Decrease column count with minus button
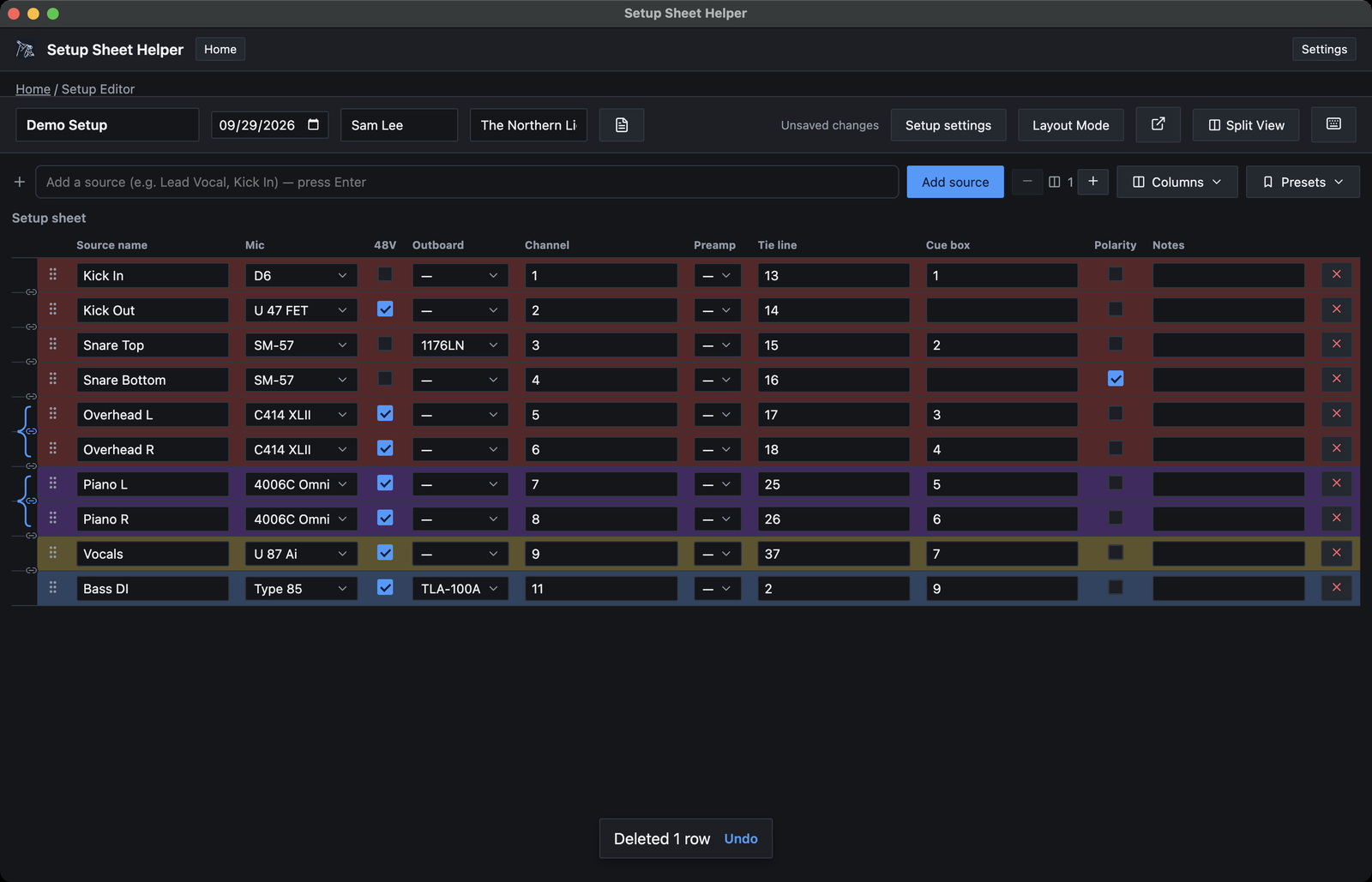Image resolution: width=1372 pixels, height=882 pixels. [1027, 182]
